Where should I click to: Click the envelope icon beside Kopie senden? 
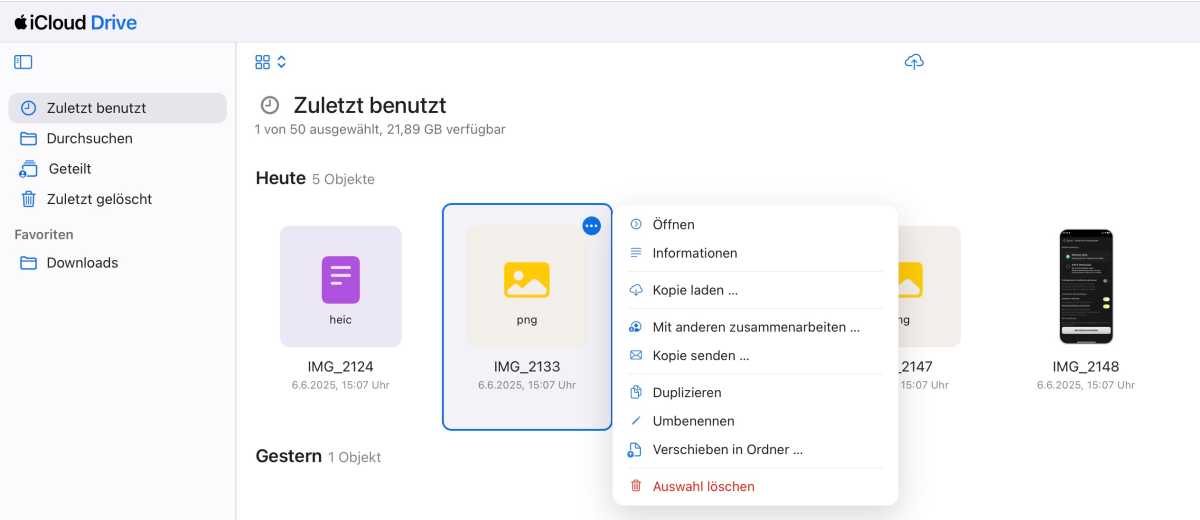[635, 355]
